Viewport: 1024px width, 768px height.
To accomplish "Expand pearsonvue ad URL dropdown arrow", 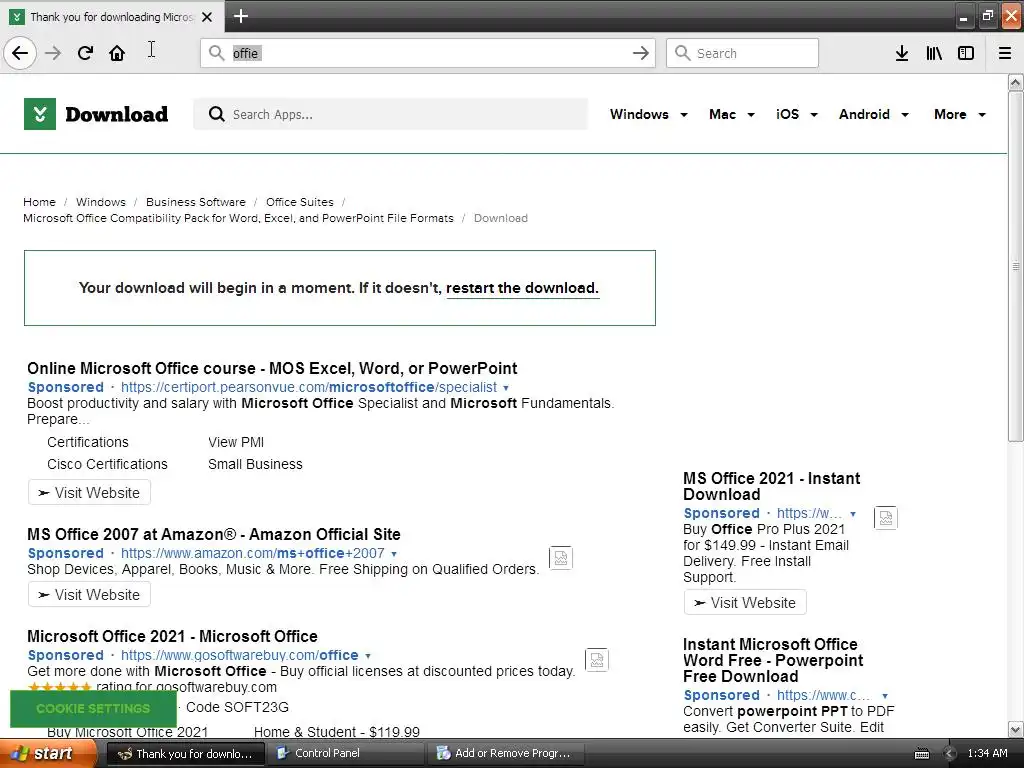I will (x=505, y=388).
